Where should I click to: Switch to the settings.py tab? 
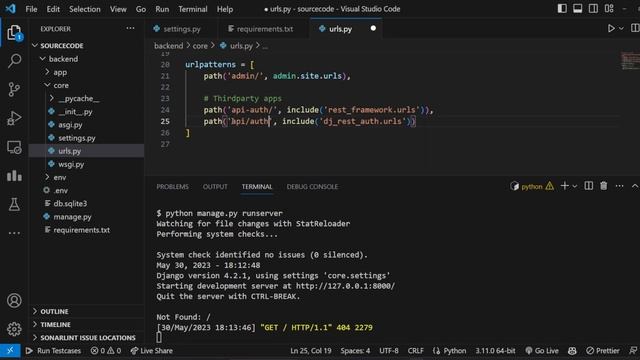tap(177, 29)
